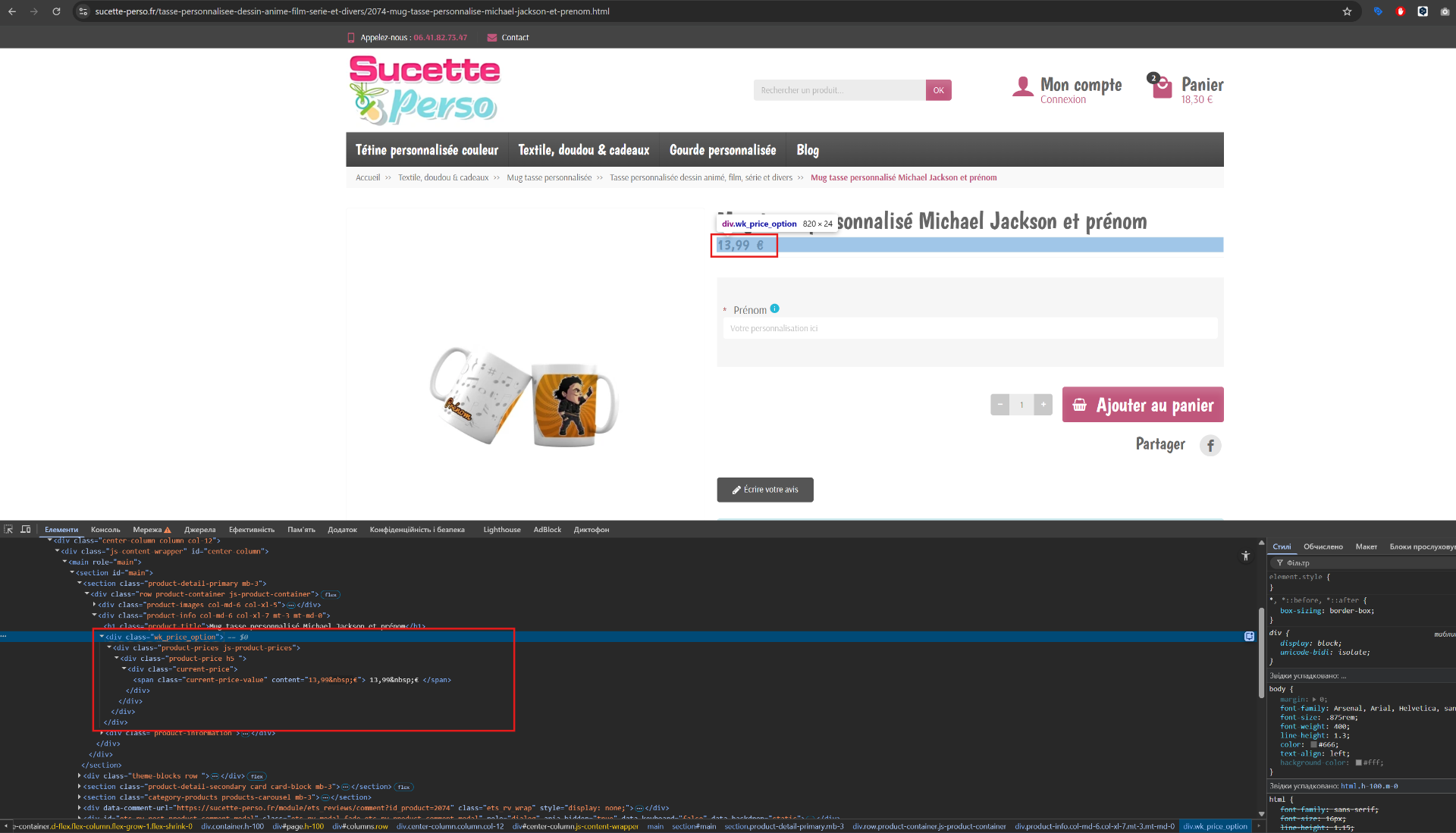Expand the product-images div node

94,605
